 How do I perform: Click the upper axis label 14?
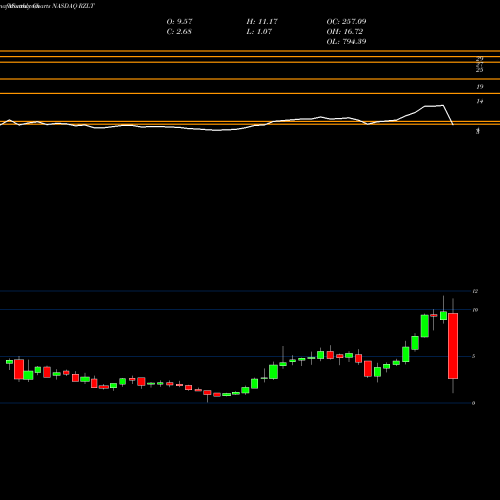[480, 101]
